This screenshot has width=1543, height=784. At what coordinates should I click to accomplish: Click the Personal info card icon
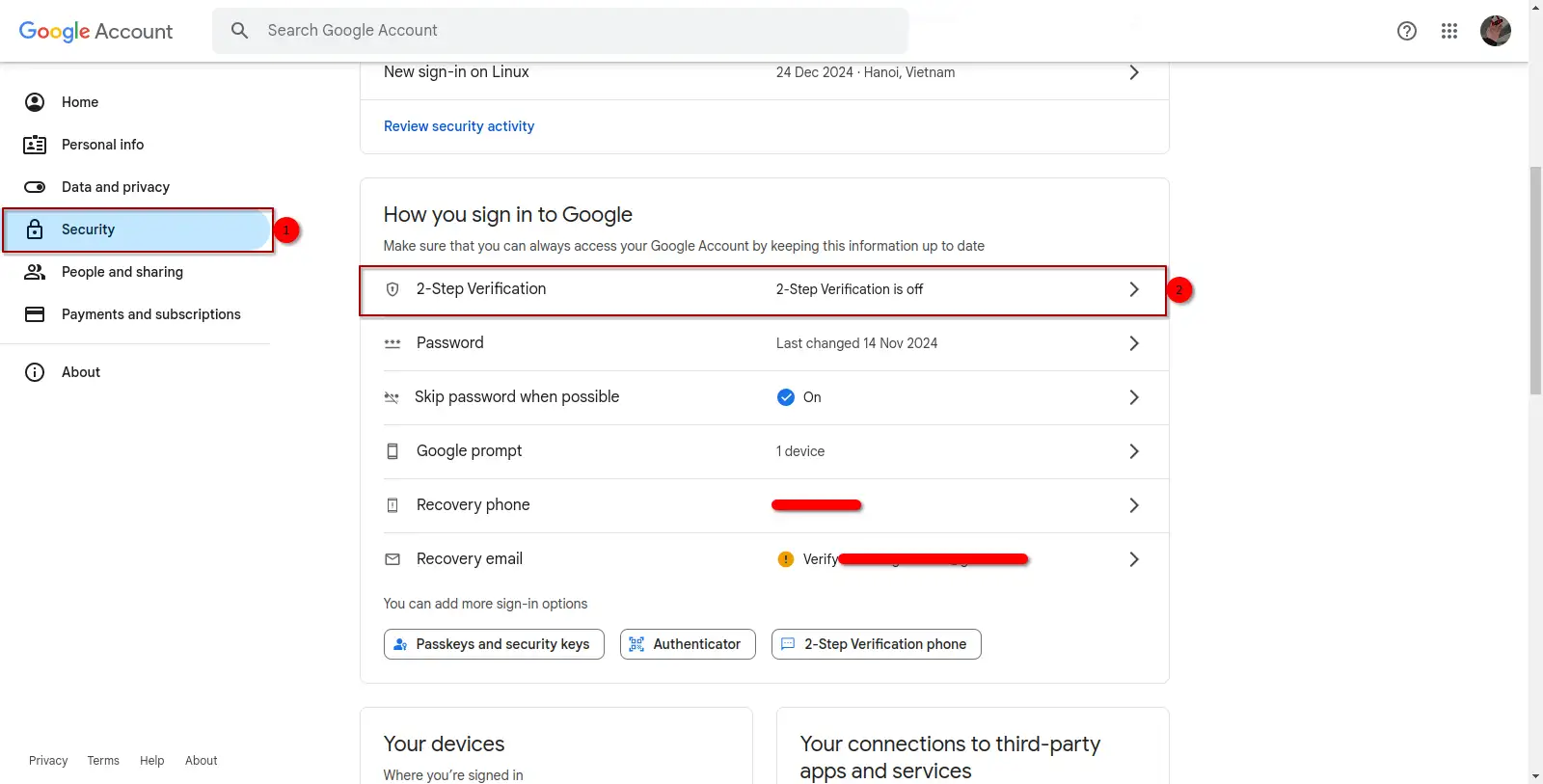[x=35, y=145]
